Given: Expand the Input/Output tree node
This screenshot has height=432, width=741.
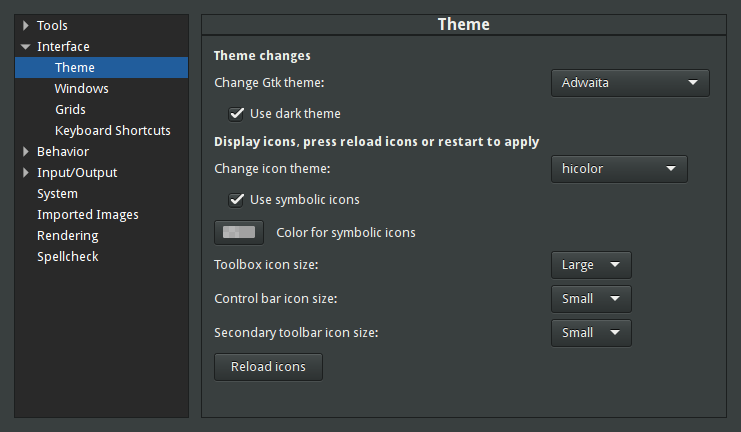Looking at the screenshot, I should pos(26,173).
